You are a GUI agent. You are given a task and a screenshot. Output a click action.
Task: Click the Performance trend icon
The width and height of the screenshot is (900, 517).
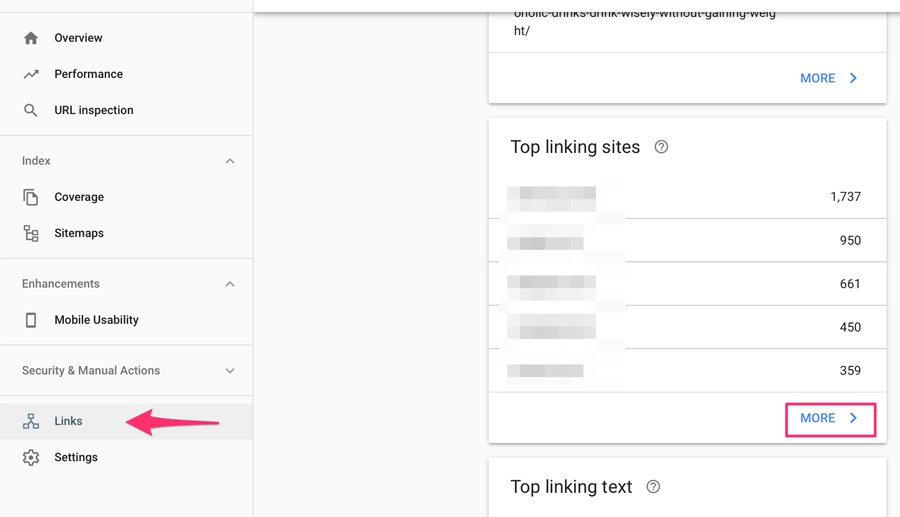pos(31,74)
